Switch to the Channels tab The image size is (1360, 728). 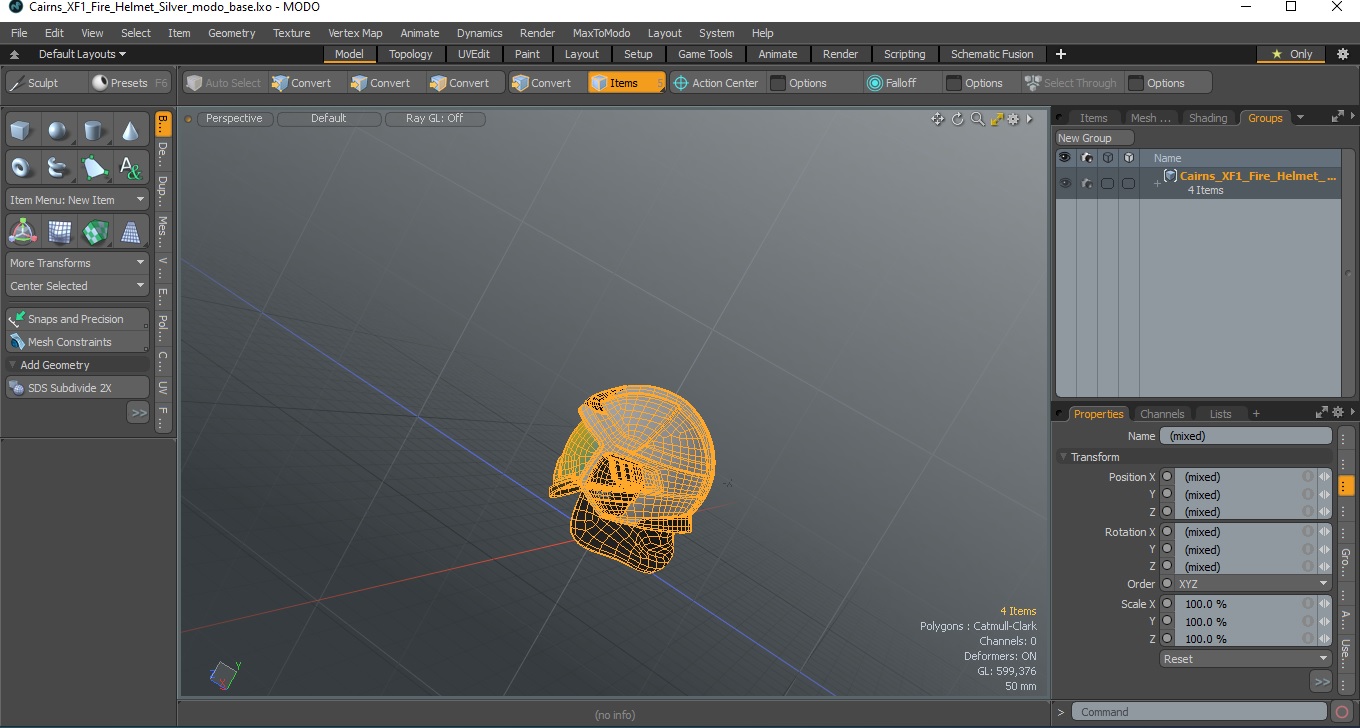point(1162,414)
